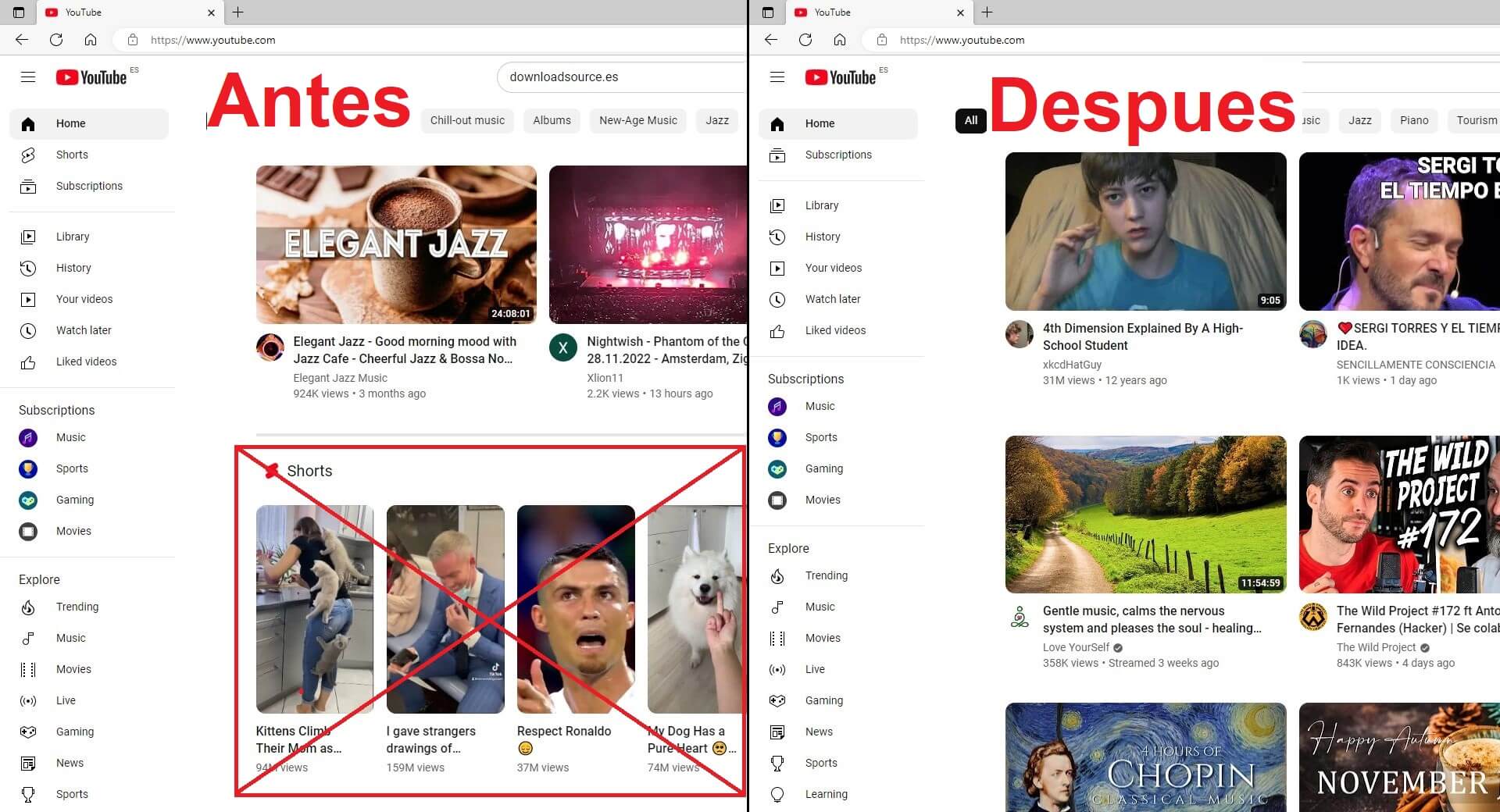Open Gaming subscription channel in right window

(x=838, y=468)
